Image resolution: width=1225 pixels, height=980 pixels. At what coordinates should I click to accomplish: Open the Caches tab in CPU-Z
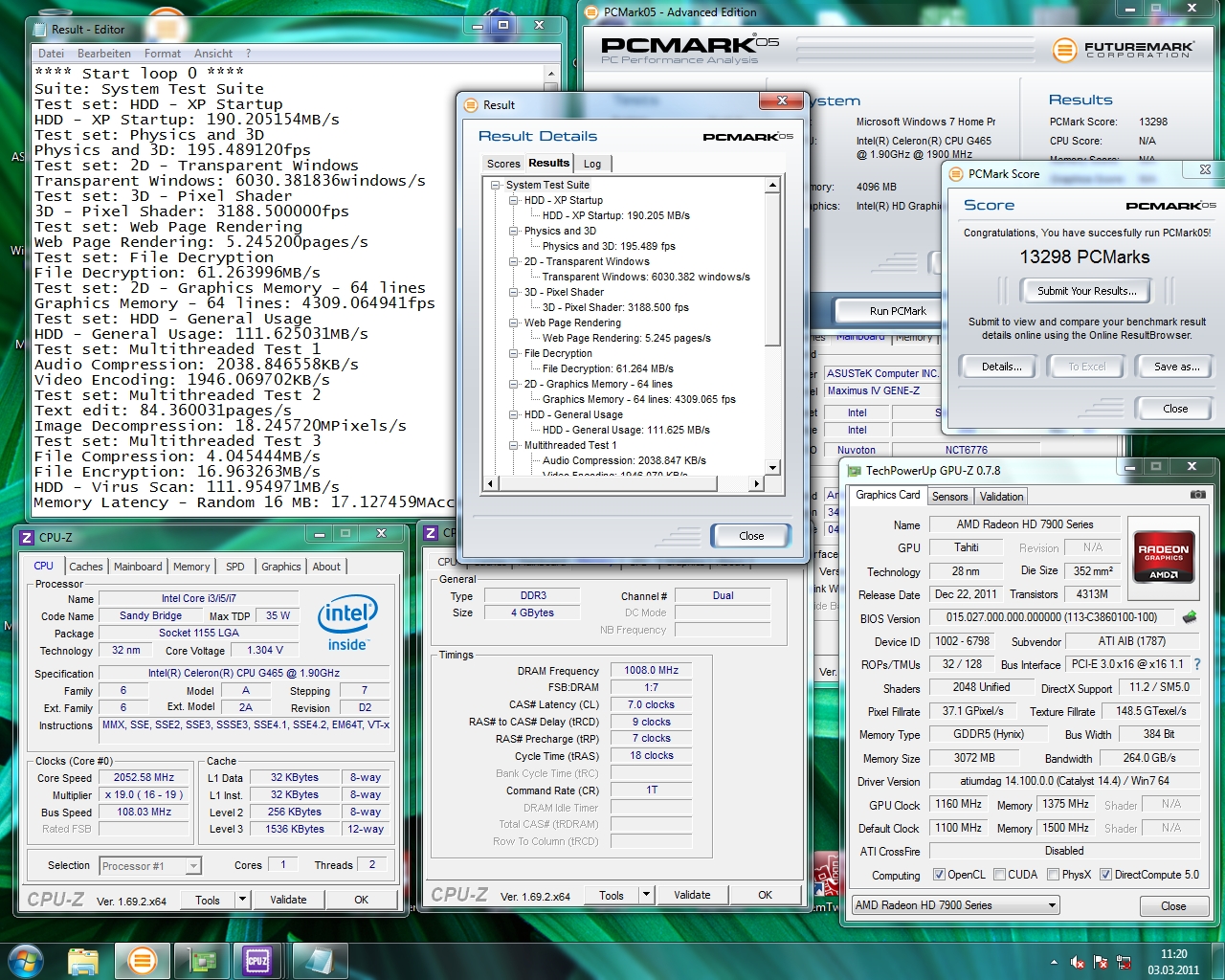(86, 567)
